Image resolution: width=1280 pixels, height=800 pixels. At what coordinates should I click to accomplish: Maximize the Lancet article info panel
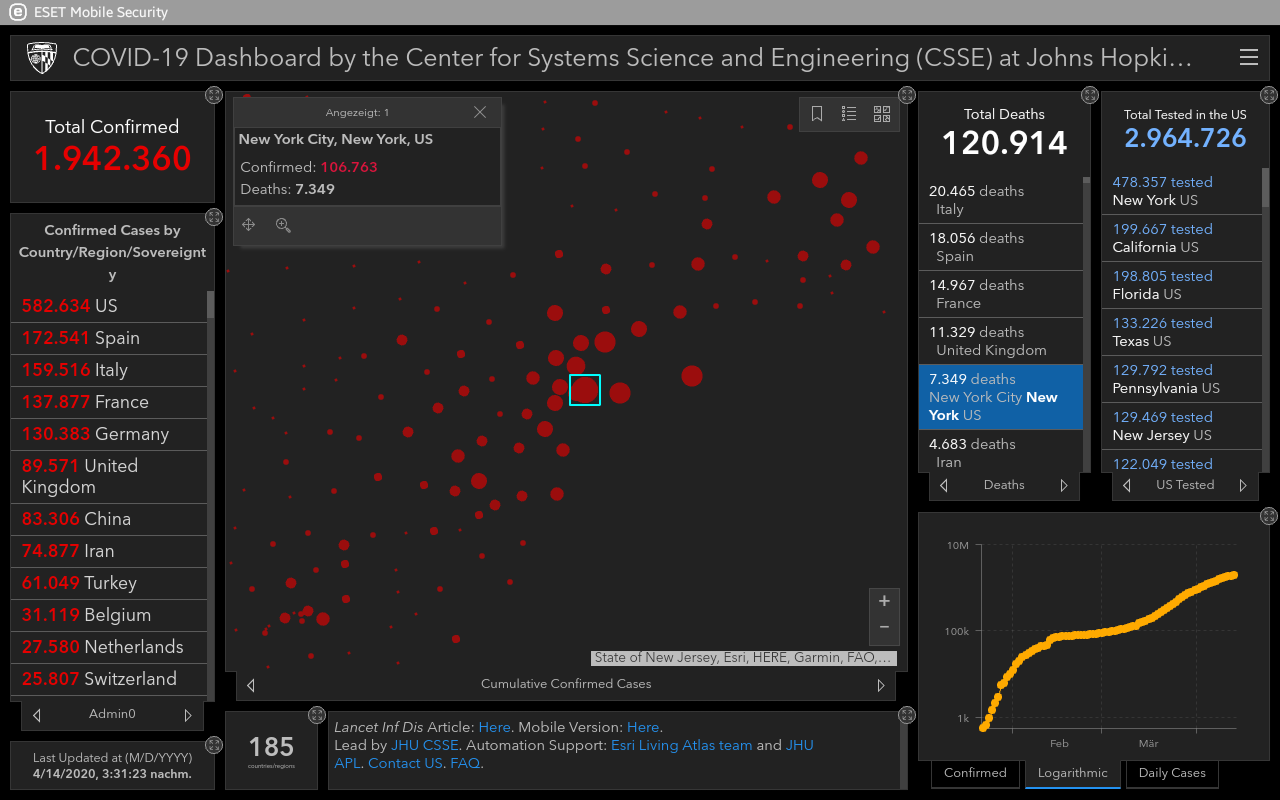907,715
